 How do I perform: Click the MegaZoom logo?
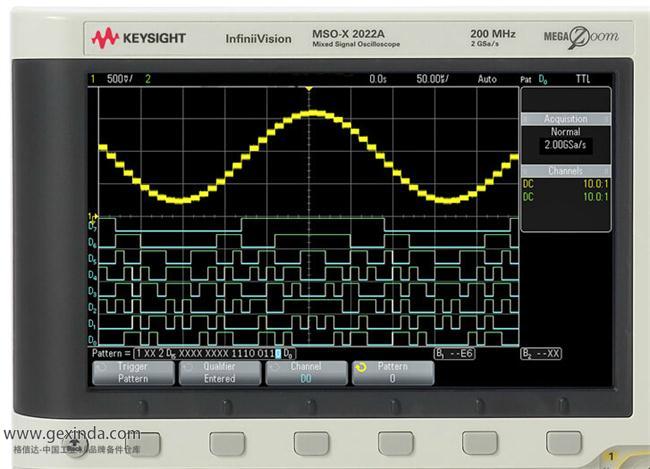[580, 38]
